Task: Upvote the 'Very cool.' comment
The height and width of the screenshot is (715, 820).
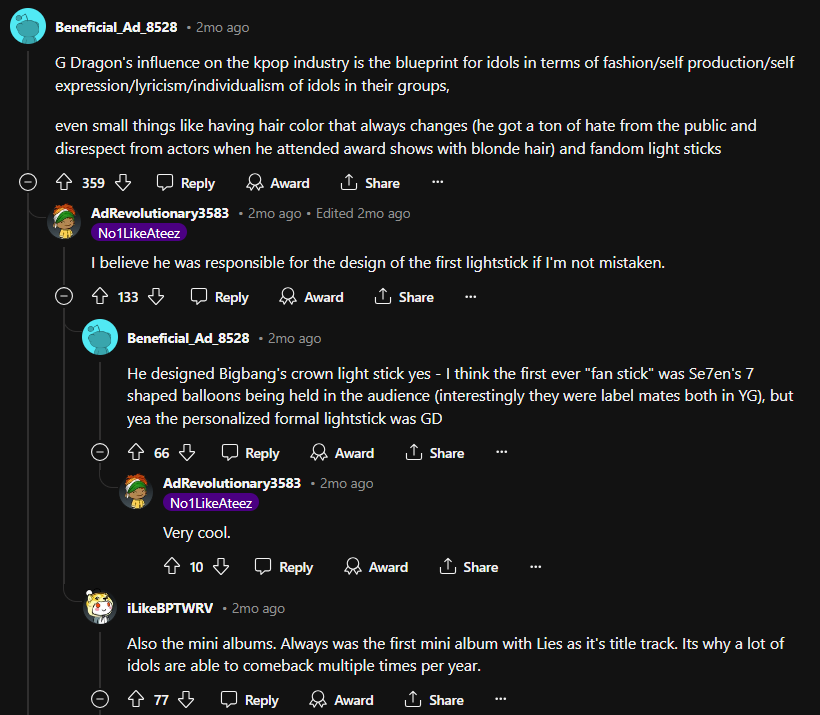Action: 172,567
